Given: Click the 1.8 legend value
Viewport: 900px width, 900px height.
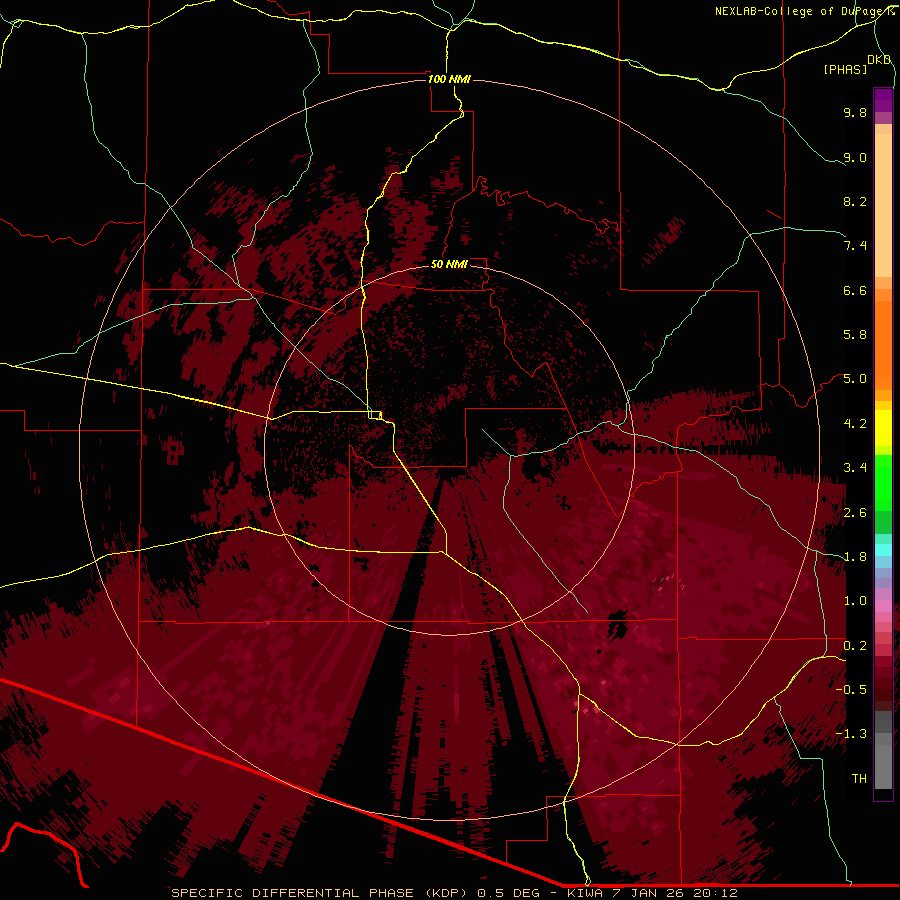Looking at the screenshot, I should (855, 557).
